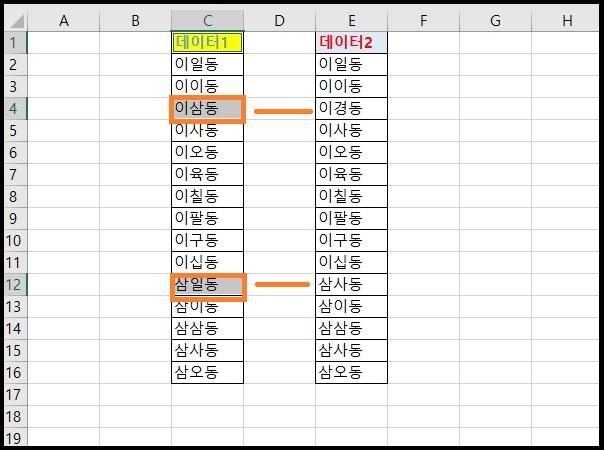Viewport: 604px width, 450px height.
Task: Select row 8 header
Action: click(x=15, y=196)
